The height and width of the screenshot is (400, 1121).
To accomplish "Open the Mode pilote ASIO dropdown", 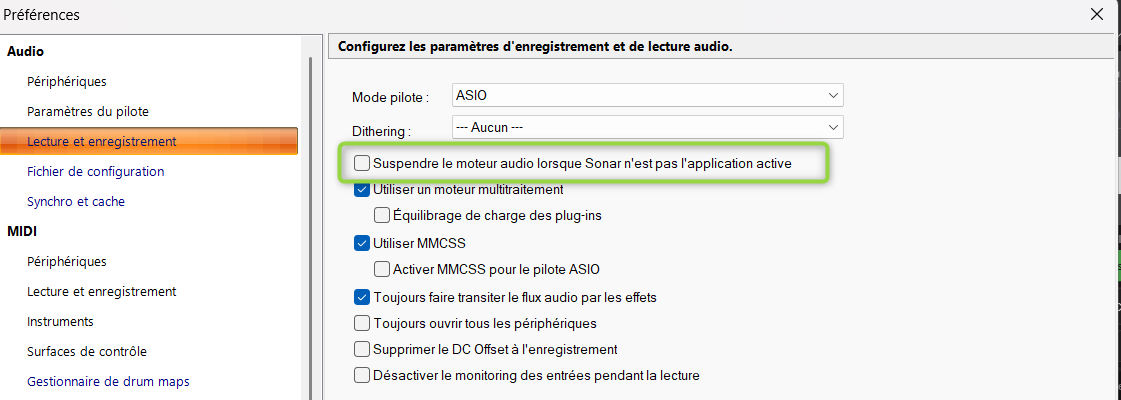I will 648,95.
